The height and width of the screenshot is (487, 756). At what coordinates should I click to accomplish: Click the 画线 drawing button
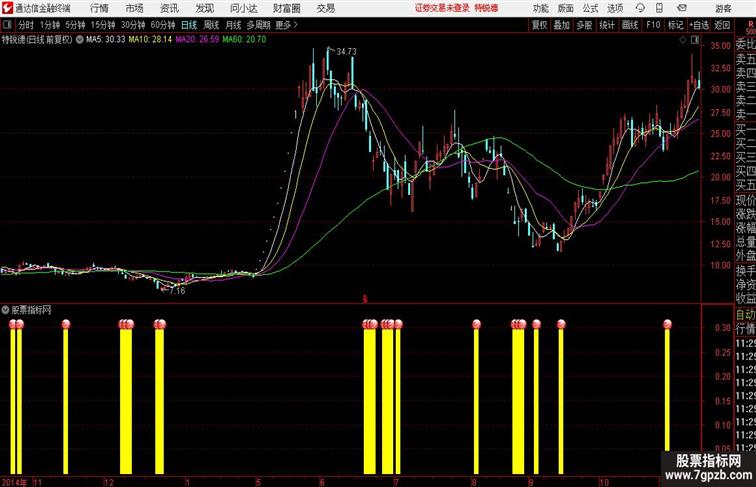click(630, 25)
